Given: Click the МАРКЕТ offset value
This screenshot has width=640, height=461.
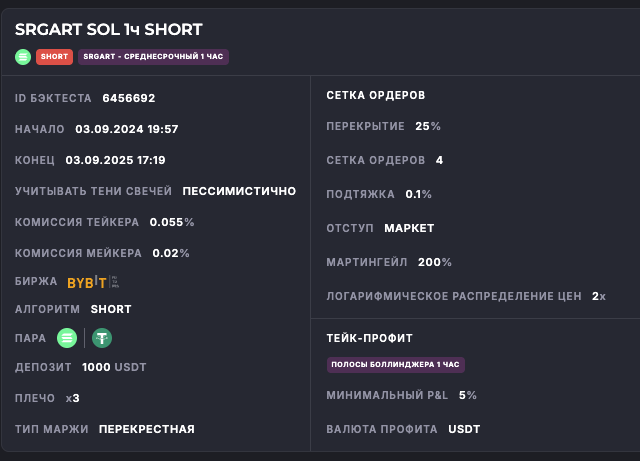Looking at the screenshot, I should click(410, 228).
